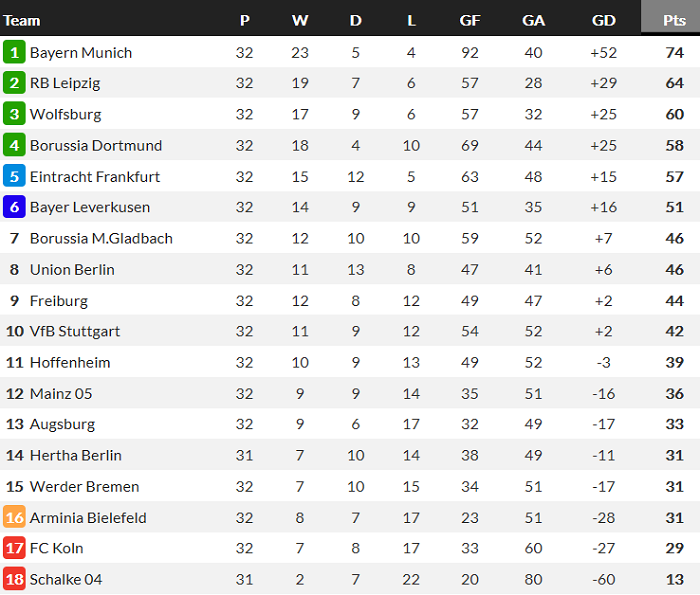This screenshot has width=700, height=595.
Task: Click Bayern Munich's 74 points value
Action: (674, 52)
